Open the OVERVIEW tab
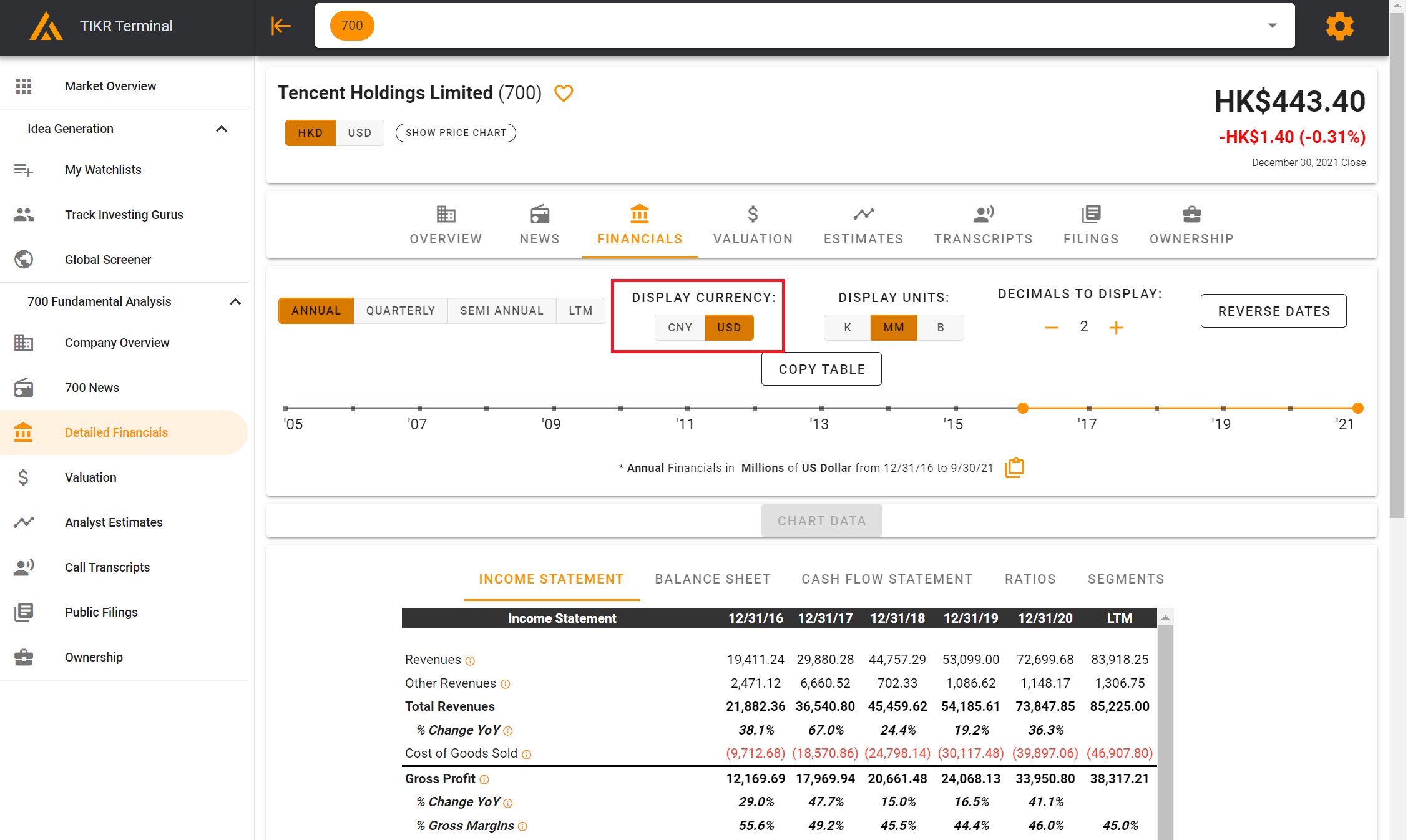This screenshot has height=840, width=1408. [446, 225]
